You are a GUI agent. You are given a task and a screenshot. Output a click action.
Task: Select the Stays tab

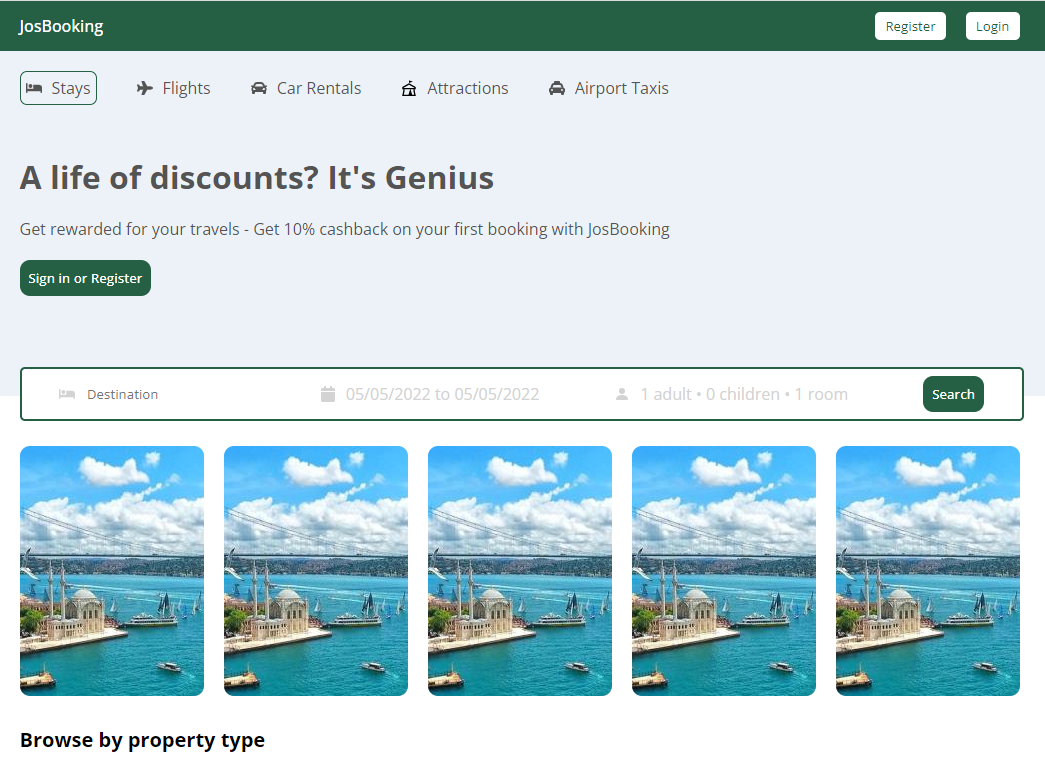click(x=59, y=88)
